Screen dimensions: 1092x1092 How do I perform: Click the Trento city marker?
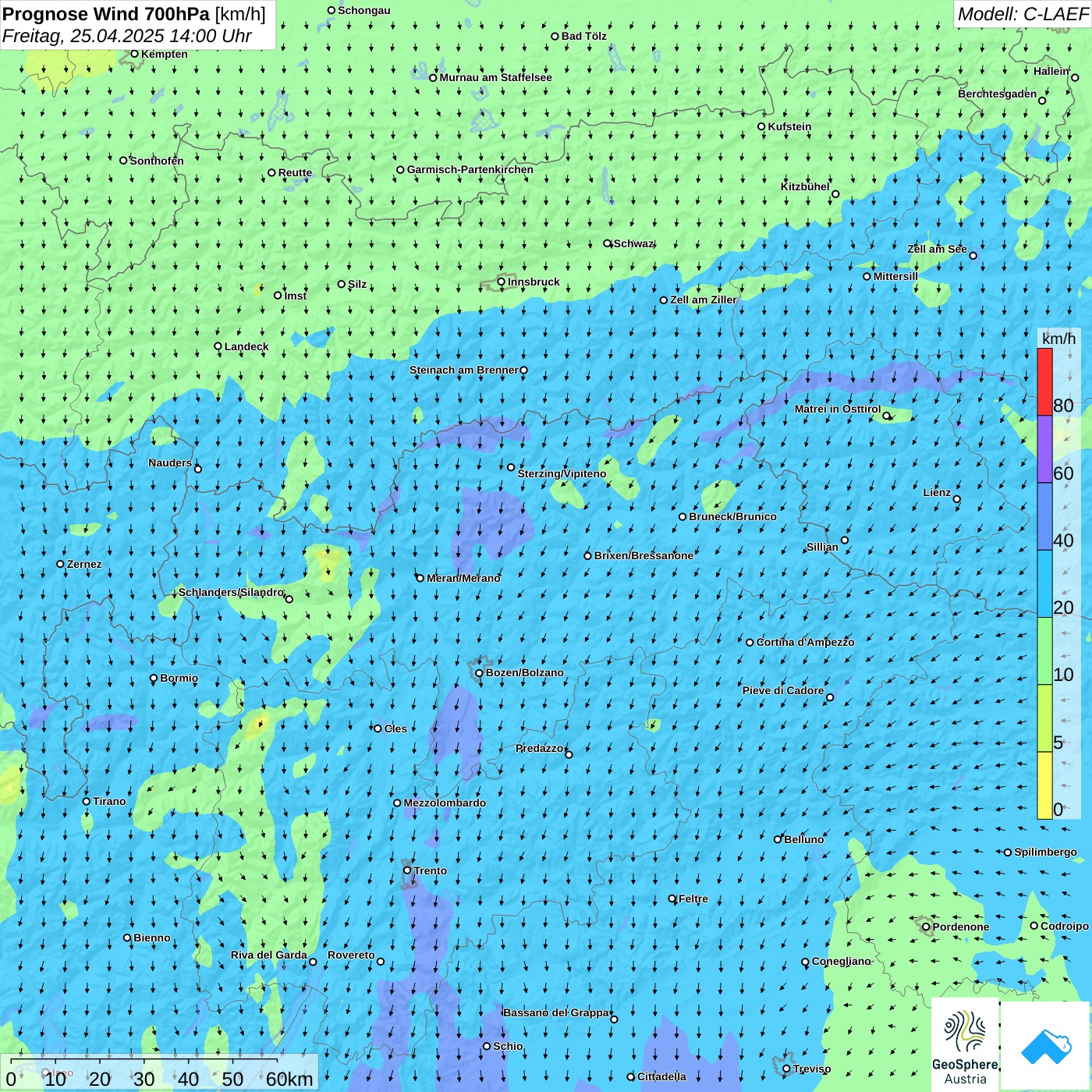407,870
